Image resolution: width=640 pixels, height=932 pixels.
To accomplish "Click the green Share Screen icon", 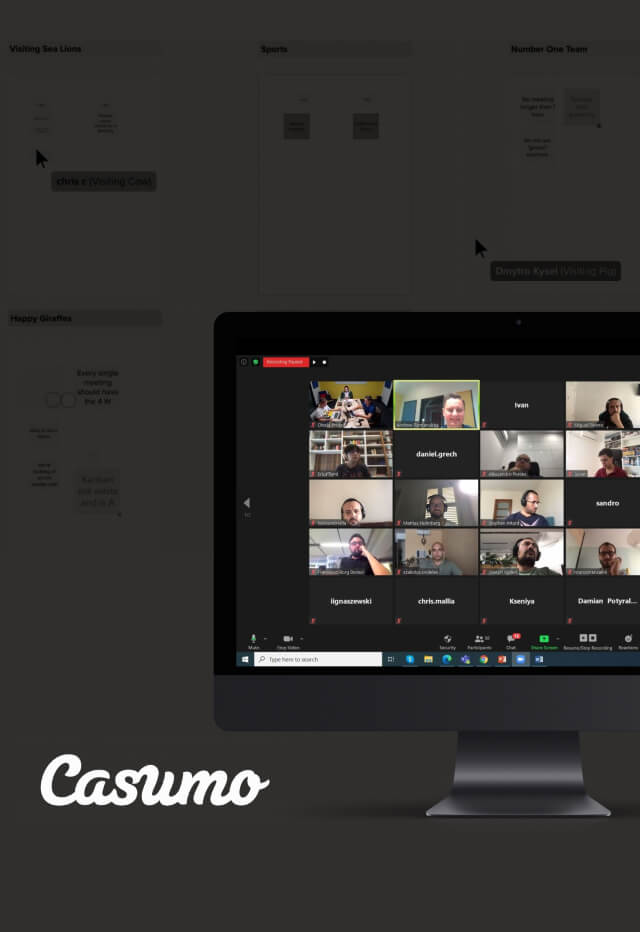I will 544,638.
